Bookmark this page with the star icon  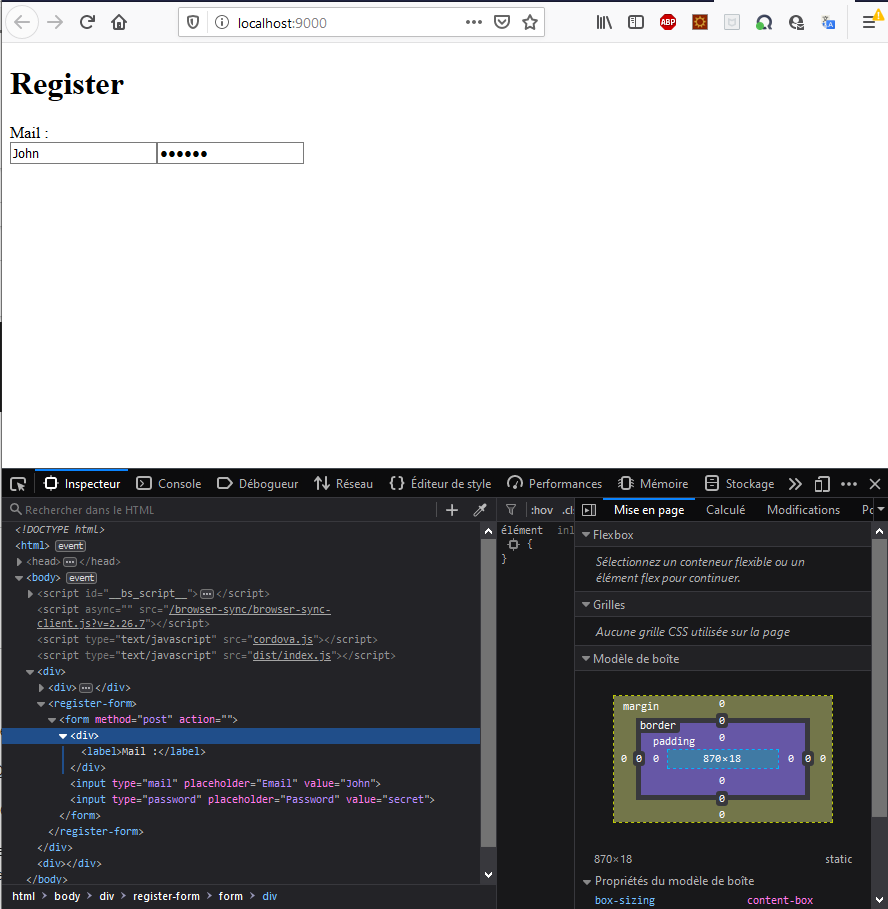pos(530,22)
